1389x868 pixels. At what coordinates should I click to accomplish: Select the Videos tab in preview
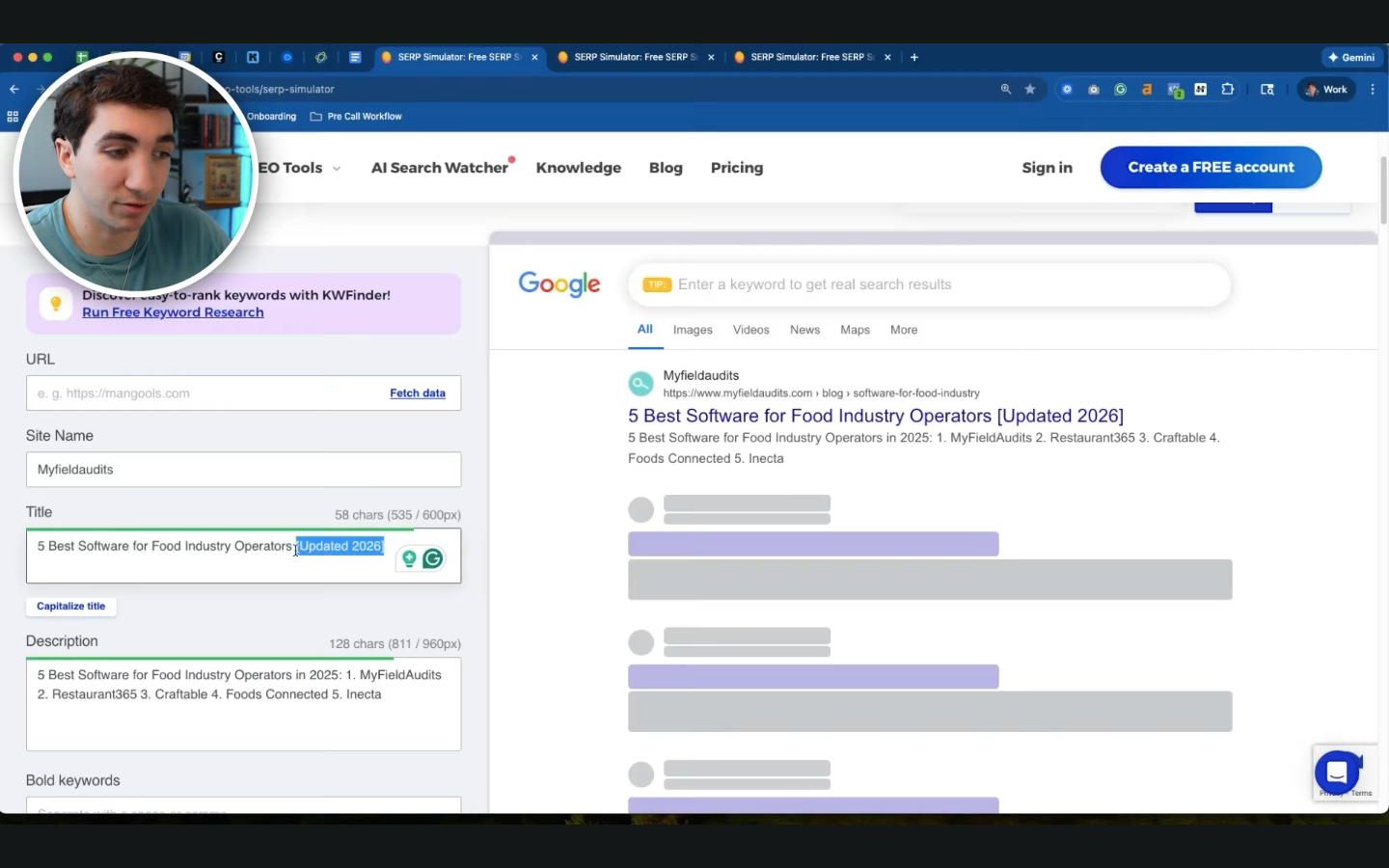point(750,330)
